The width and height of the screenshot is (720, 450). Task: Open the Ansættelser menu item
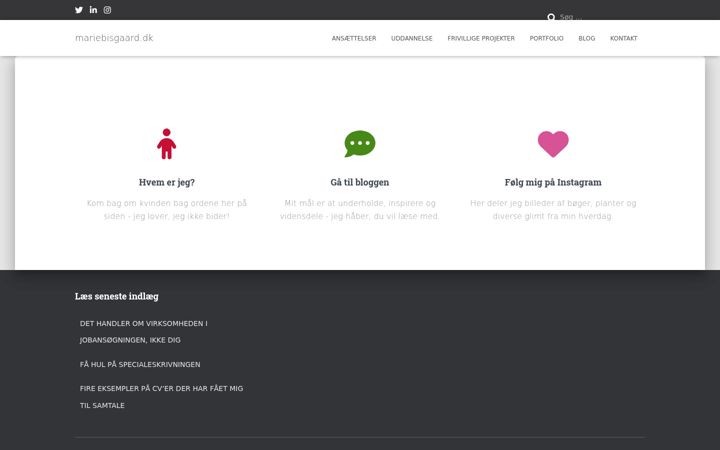[354, 39]
